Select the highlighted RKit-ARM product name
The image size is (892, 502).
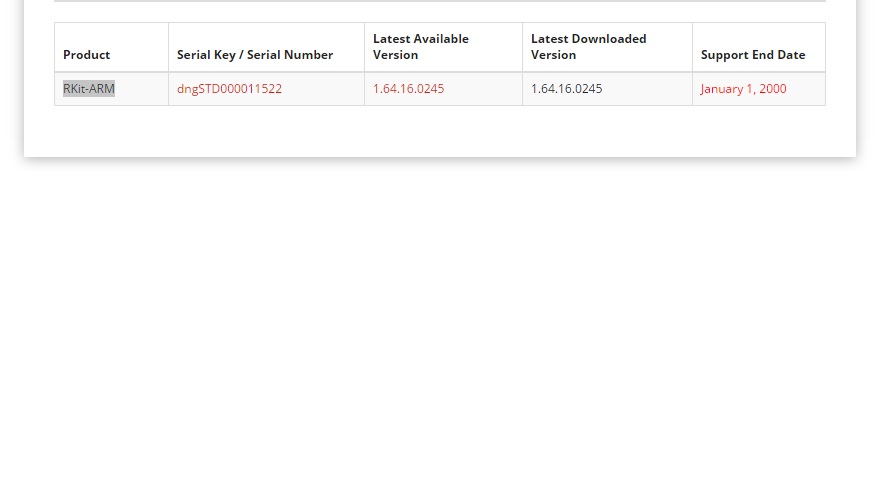pos(89,89)
